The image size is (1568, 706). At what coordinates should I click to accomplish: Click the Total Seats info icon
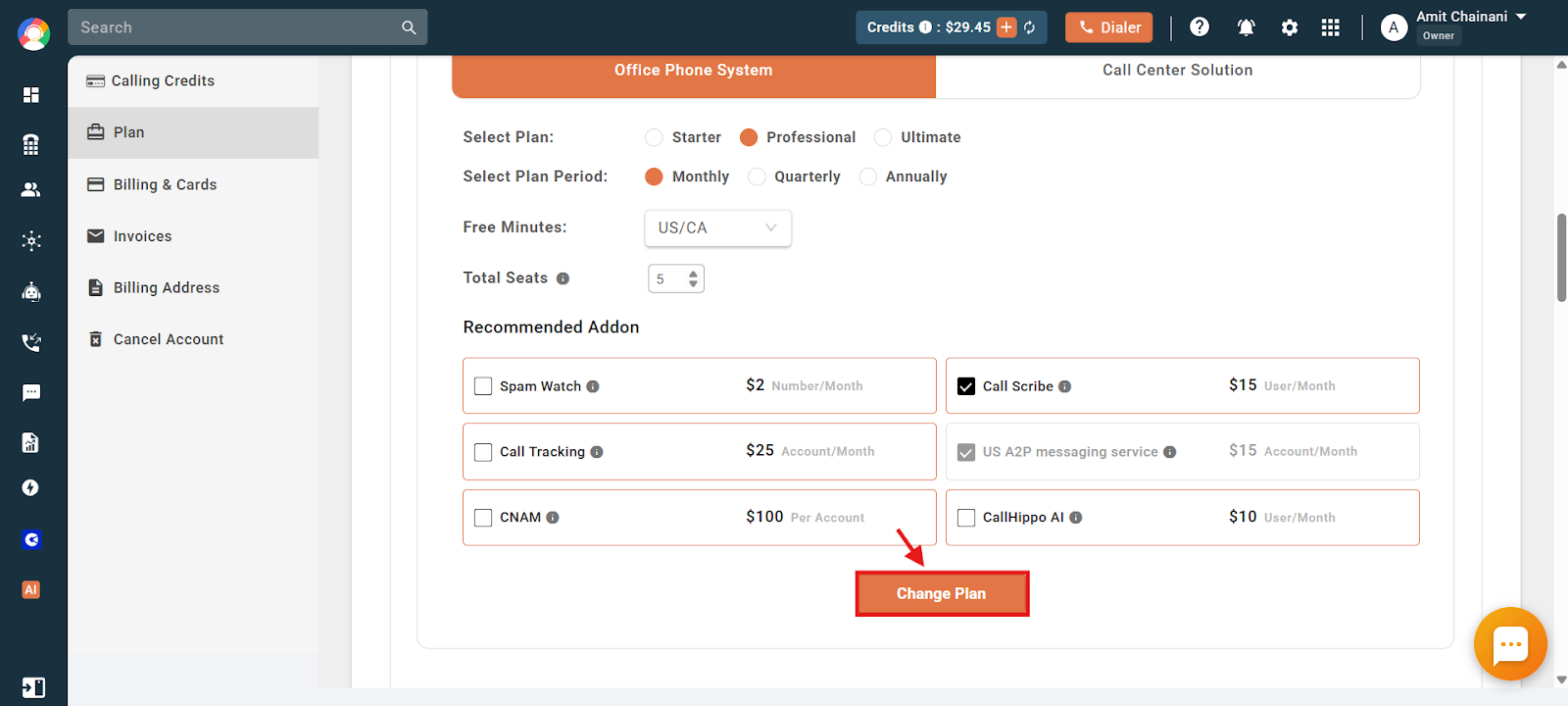click(x=563, y=278)
